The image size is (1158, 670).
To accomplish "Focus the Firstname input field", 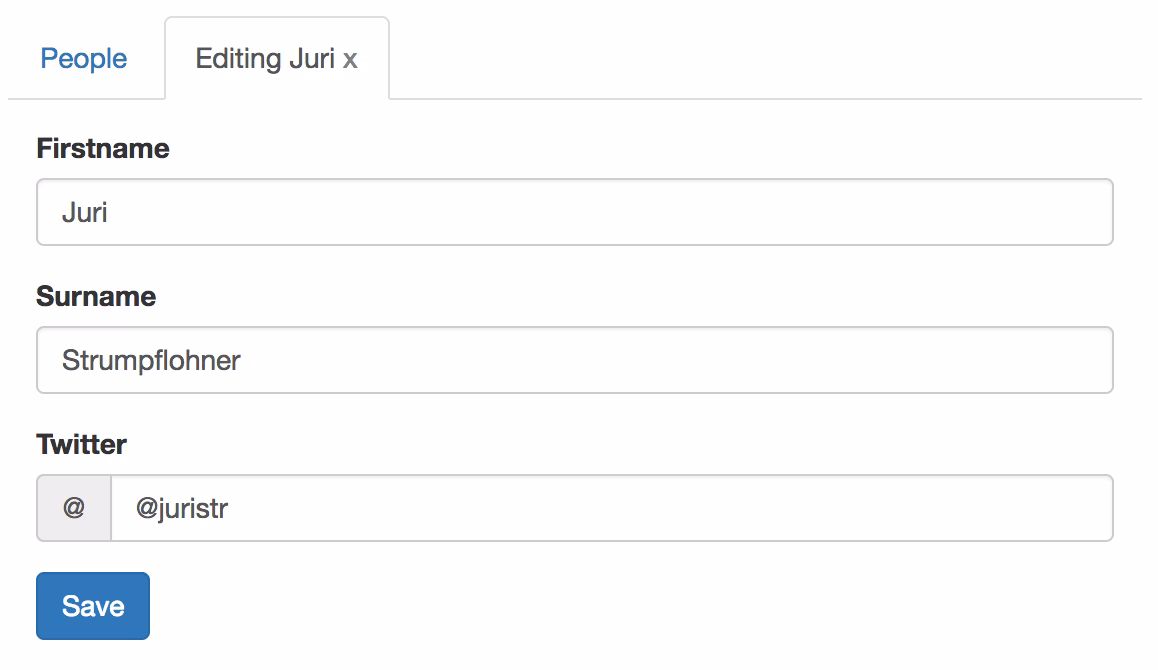I will tap(574, 212).
